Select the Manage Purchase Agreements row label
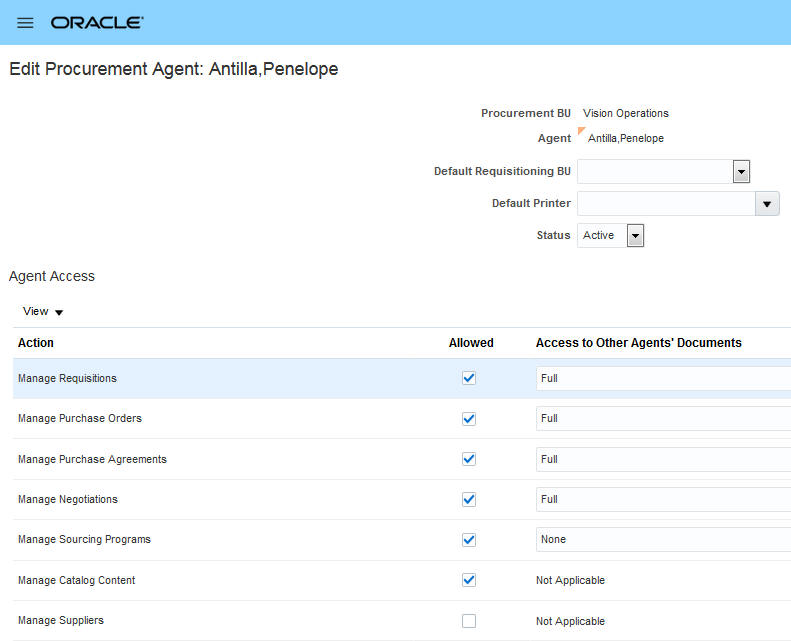 [x=92, y=459]
